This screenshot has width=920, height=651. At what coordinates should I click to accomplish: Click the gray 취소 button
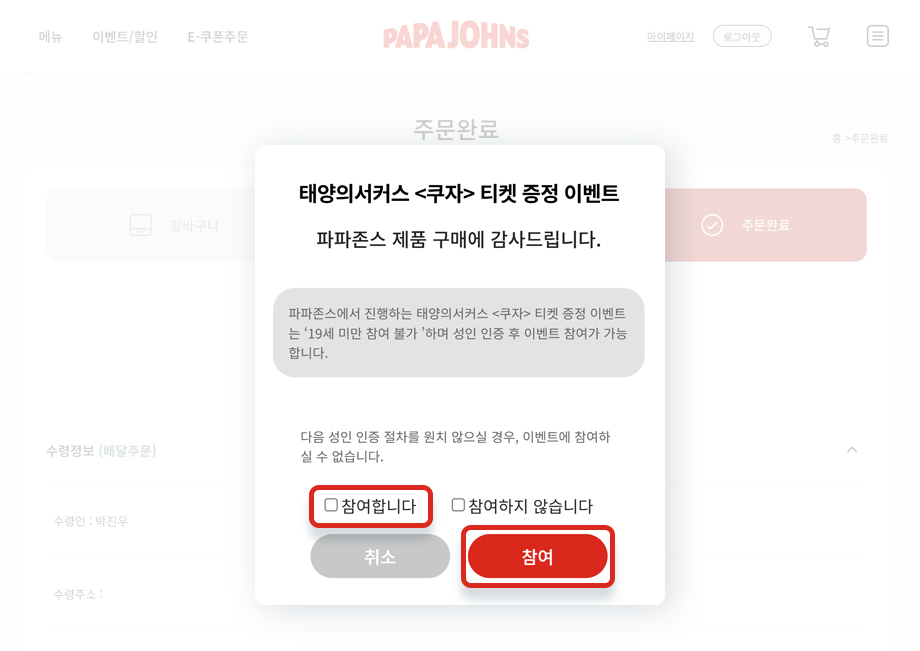[x=380, y=557]
